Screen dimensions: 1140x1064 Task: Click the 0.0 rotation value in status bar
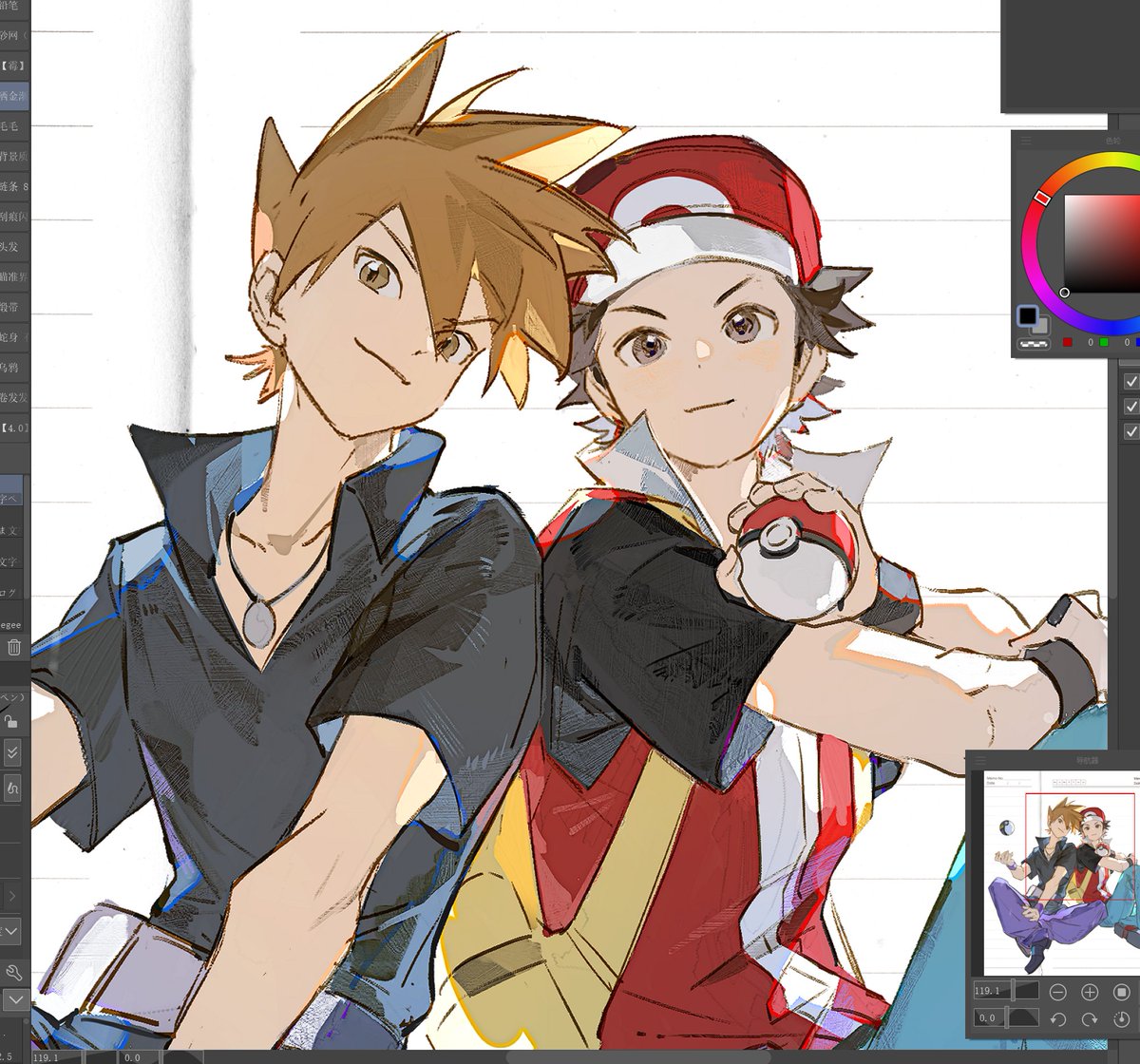pos(132,1056)
